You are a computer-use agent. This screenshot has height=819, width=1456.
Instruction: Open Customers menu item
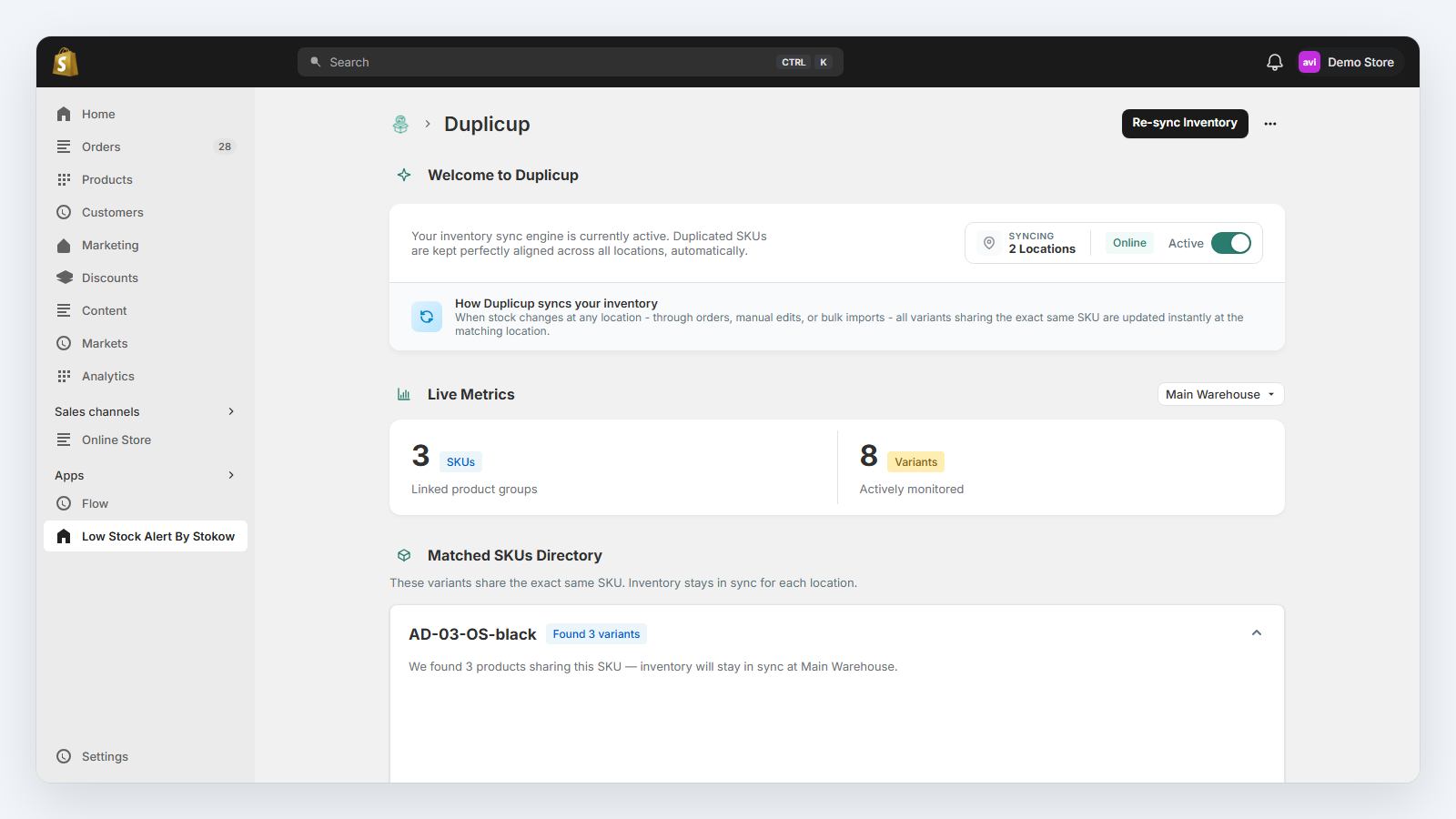tap(146, 212)
